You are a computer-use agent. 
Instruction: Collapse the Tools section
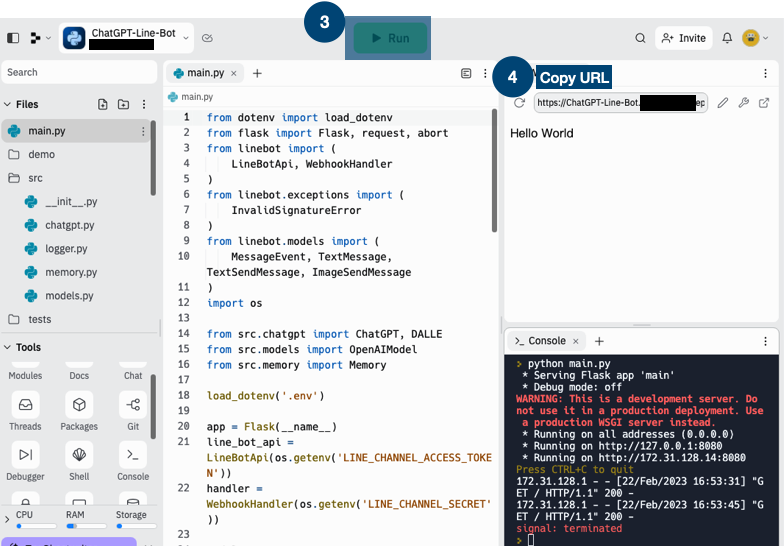pyautogui.click(x=8, y=347)
